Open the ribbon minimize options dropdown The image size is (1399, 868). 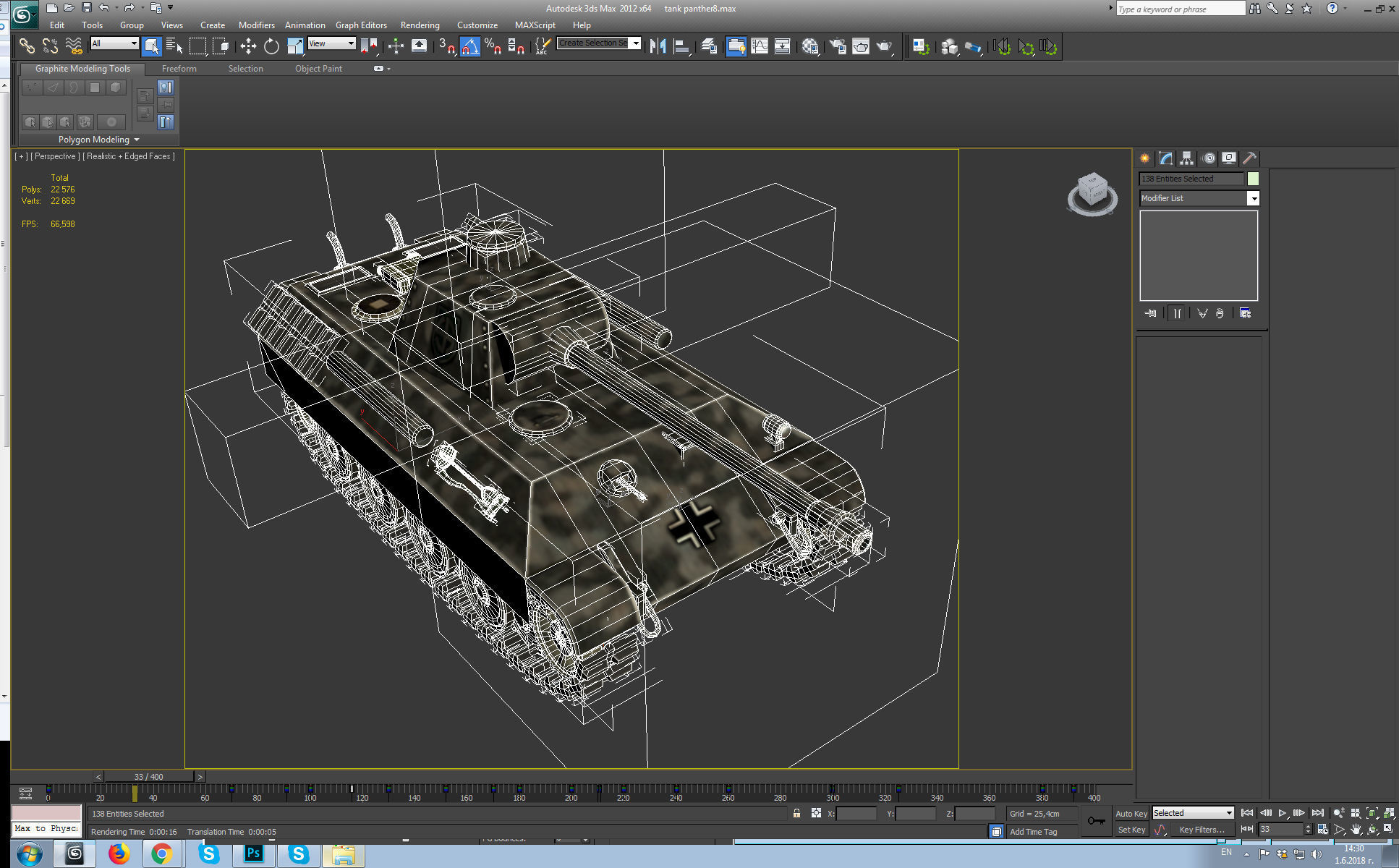388,69
